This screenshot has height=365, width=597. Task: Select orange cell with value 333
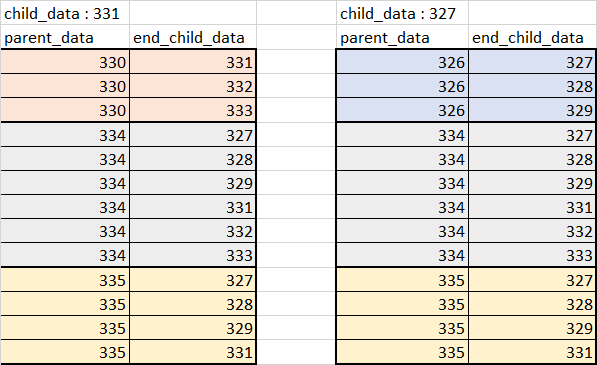[x=193, y=110]
